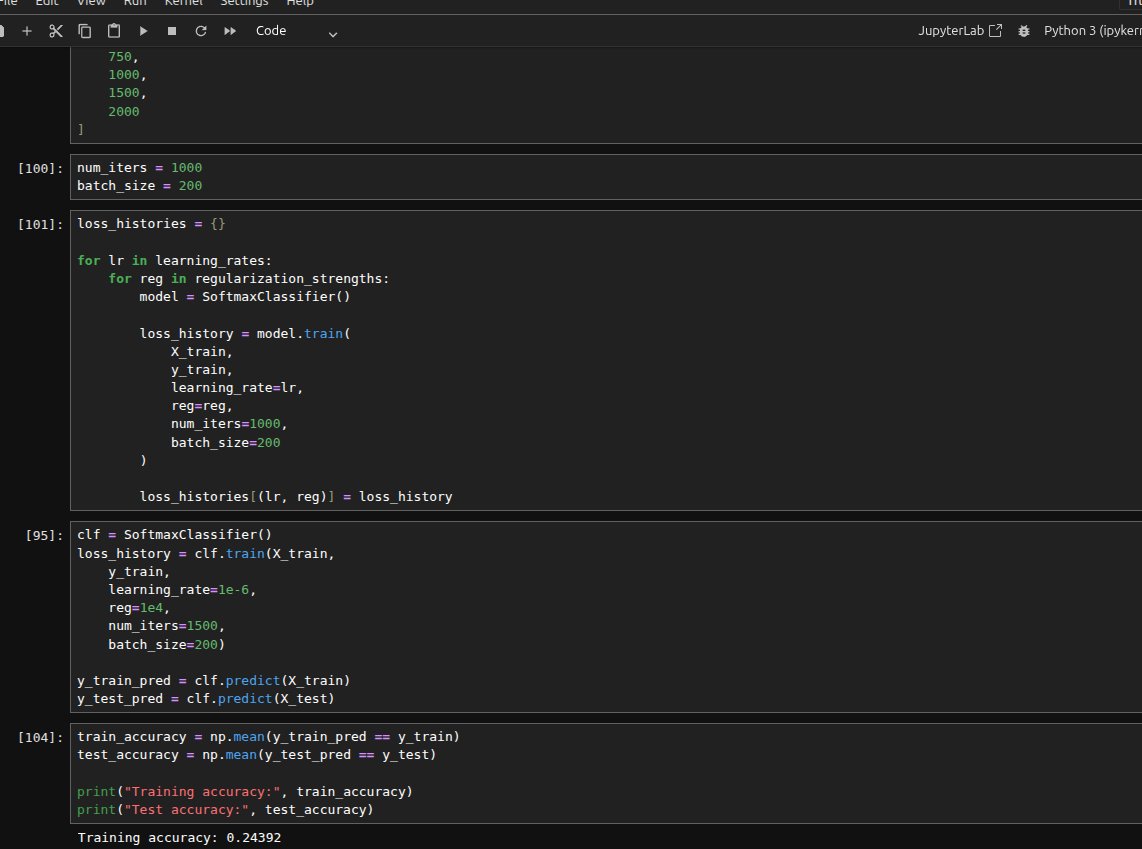Open notebook in JupyterLab
The height and width of the screenshot is (849, 1142).
960,31
